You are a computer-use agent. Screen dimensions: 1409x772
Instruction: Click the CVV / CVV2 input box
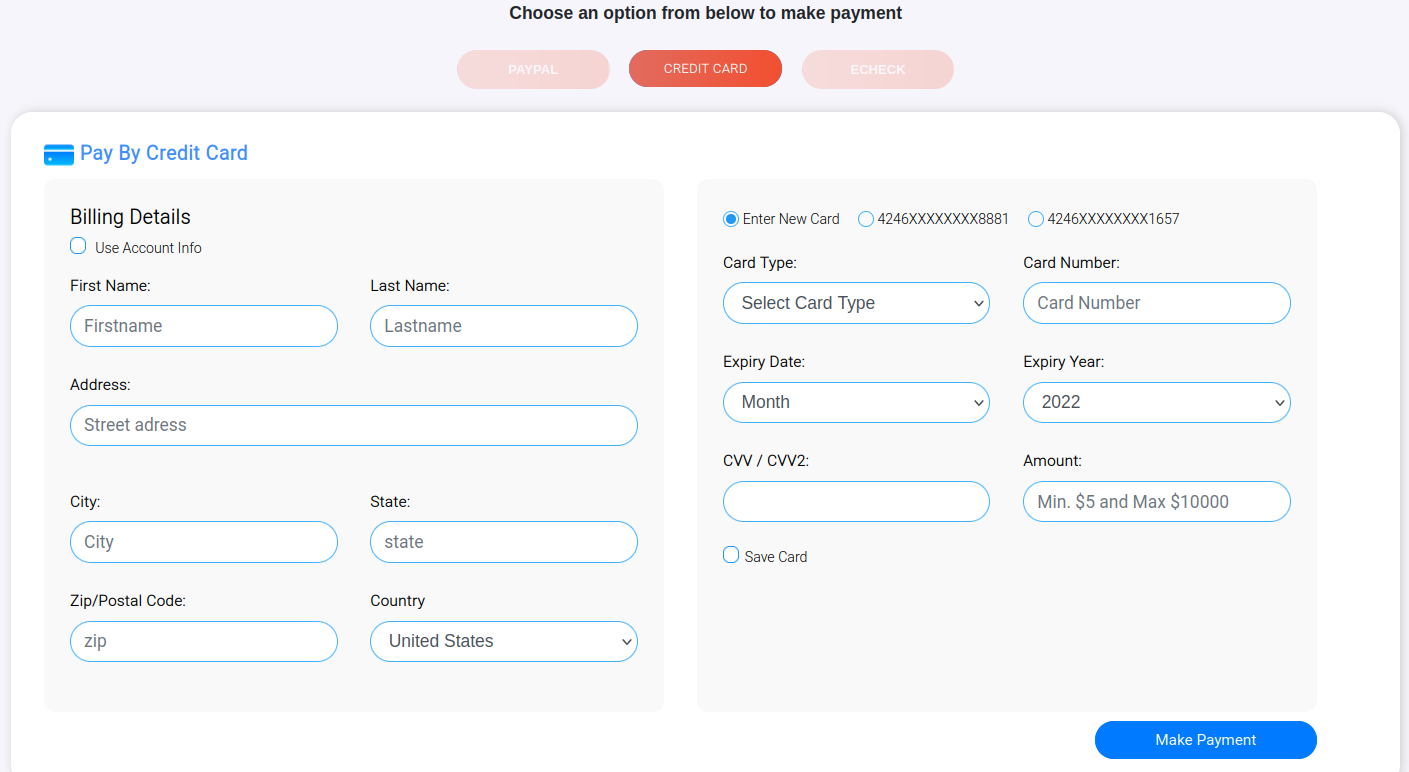click(856, 501)
